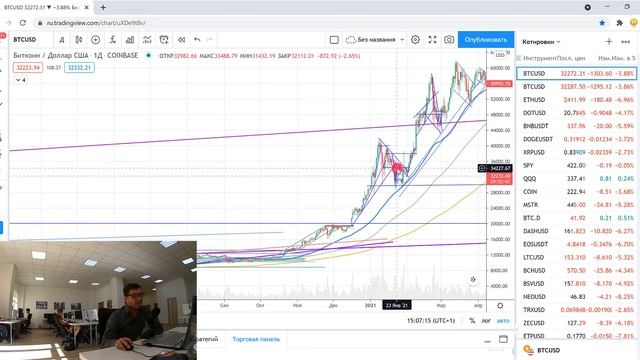Open the BTCUSD symbol search field
The height and width of the screenshot is (360, 640).
point(25,40)
